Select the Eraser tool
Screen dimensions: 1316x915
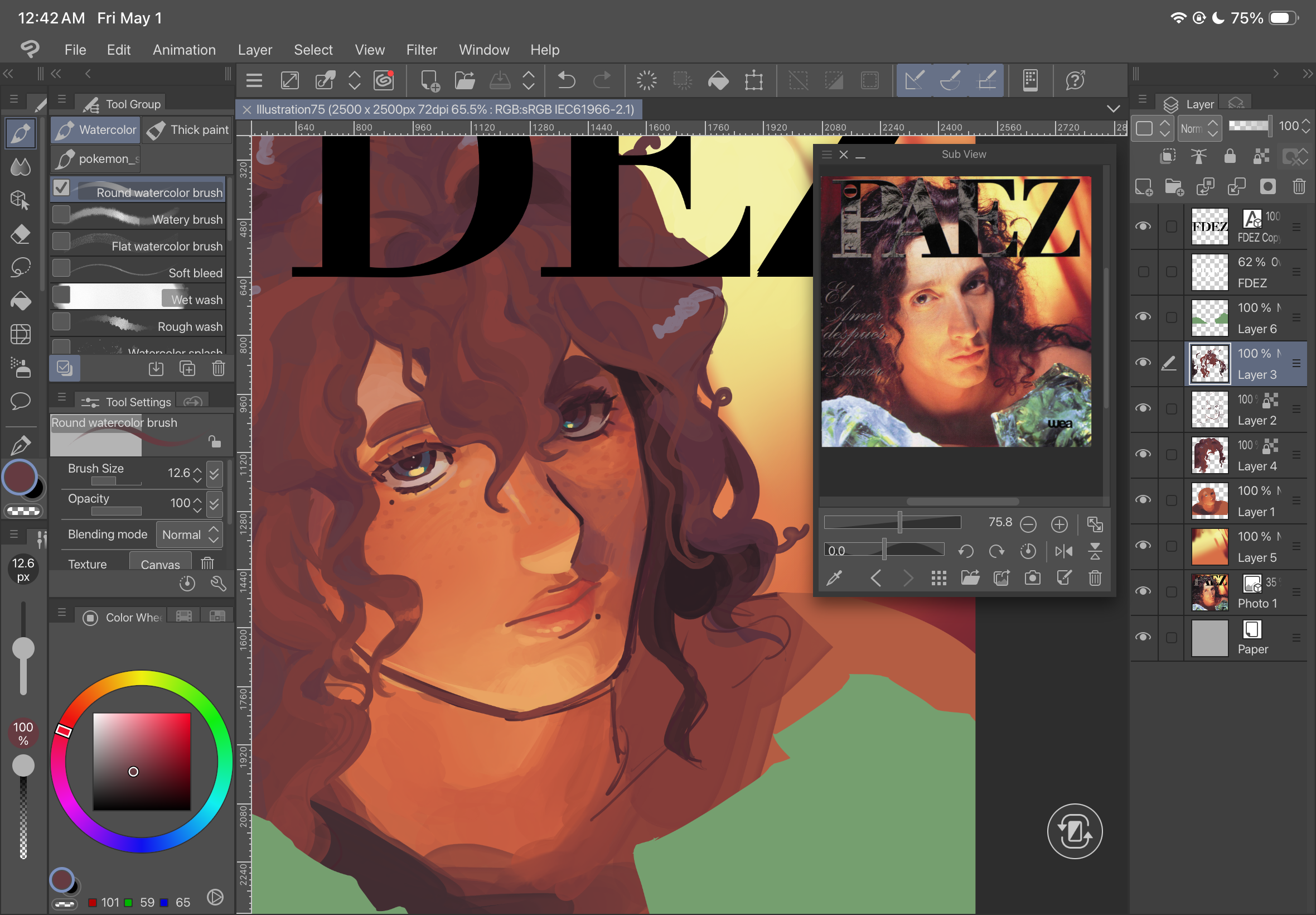21,234
